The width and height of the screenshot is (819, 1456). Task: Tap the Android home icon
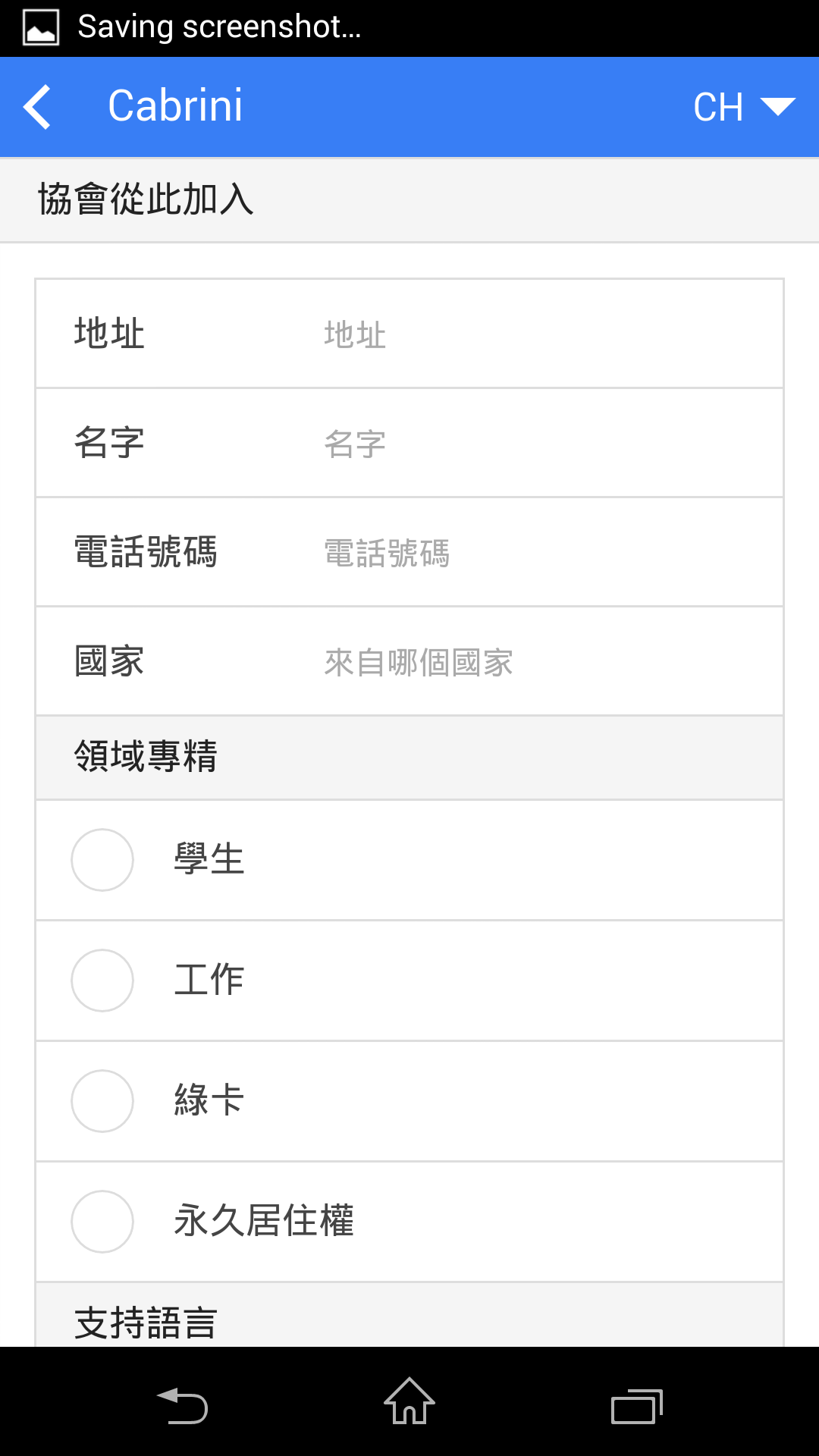(x=409, y=1401)
